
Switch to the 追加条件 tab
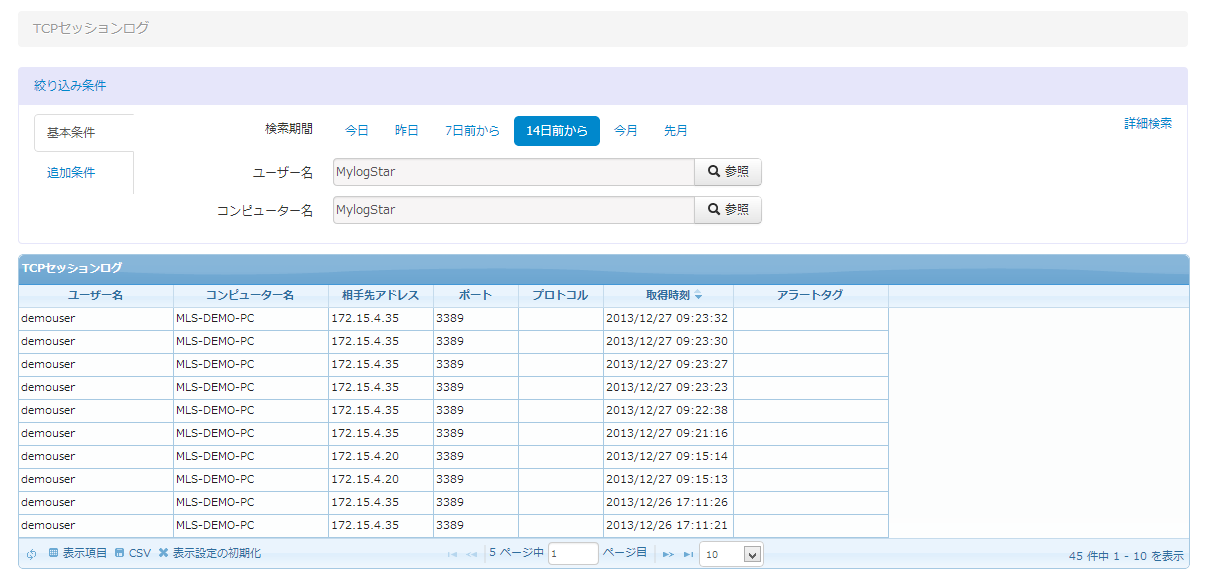click(x=71, y=172)
